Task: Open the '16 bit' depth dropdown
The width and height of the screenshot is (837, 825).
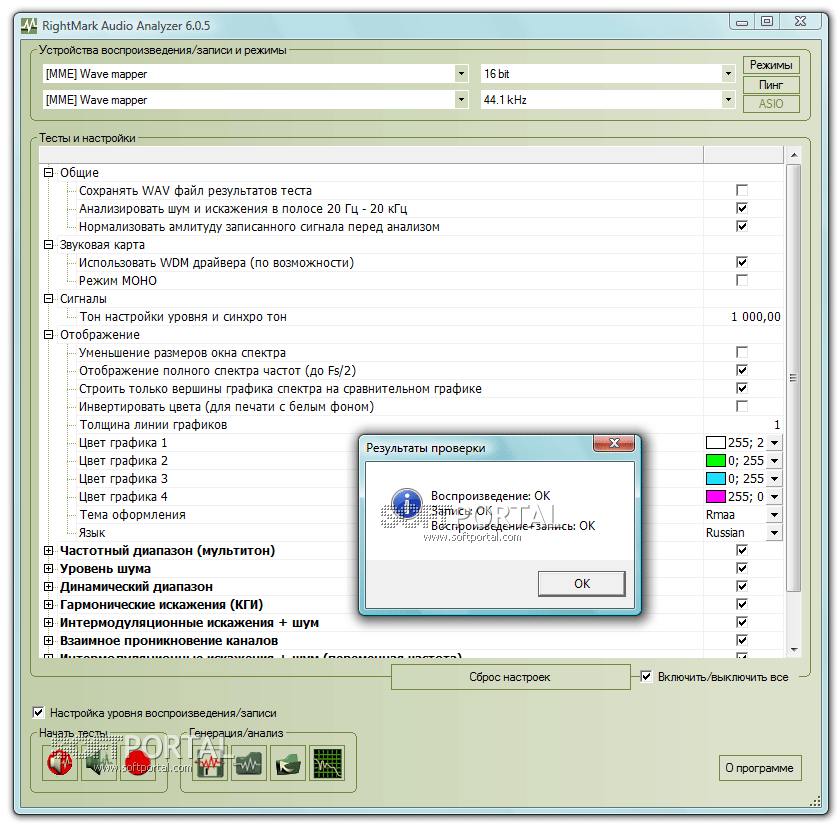Action: pos(728,74)
